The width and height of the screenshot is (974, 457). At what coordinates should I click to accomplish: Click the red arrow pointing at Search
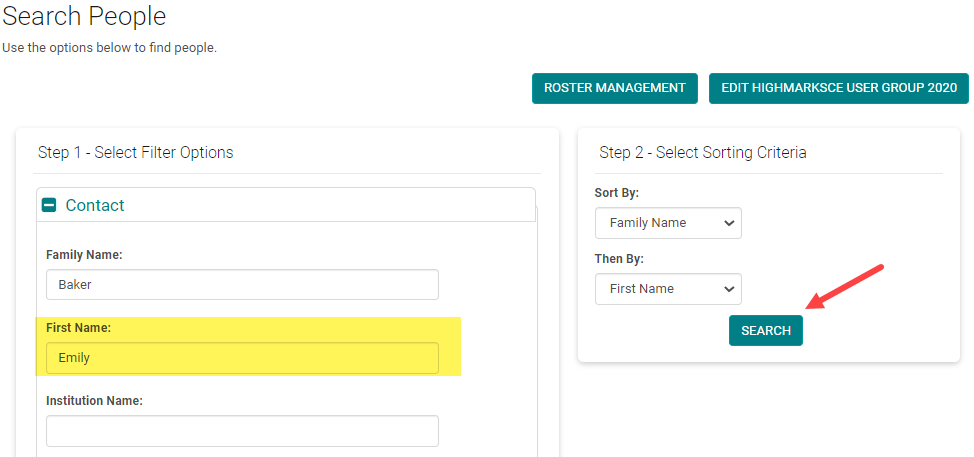click(x=844, y=286)
